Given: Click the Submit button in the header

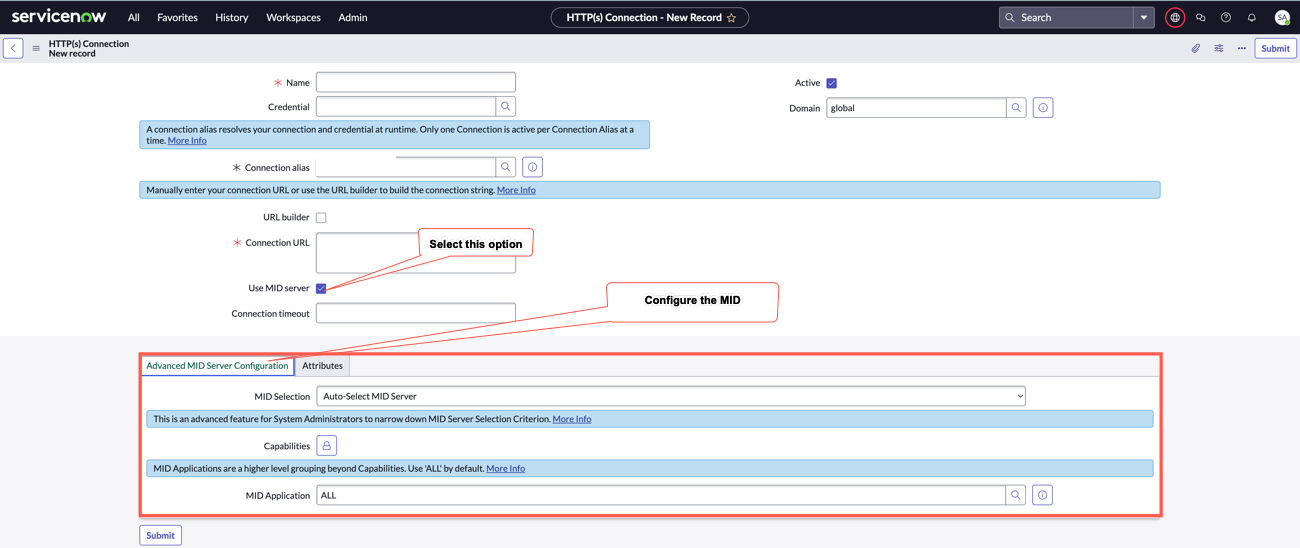Looking at the screenshot, I should coord(1275,48).
